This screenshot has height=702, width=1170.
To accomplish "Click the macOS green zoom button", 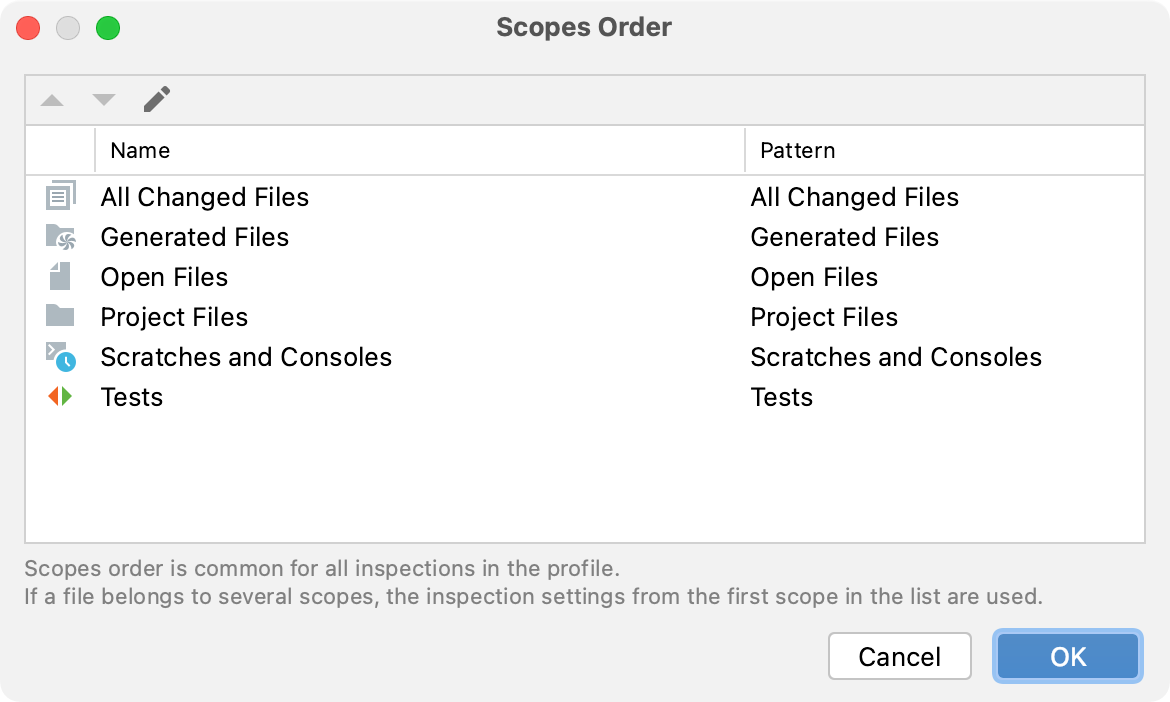I will (108, 28).
